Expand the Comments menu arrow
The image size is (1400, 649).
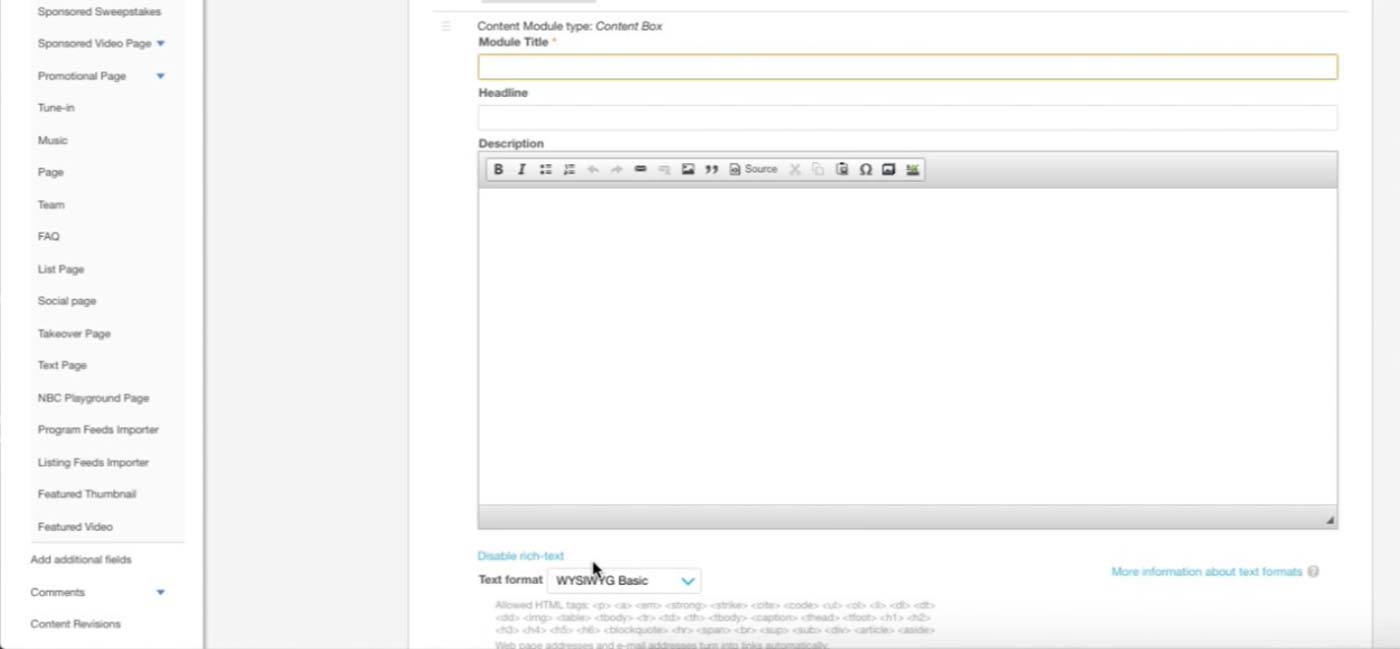[161, 593]
